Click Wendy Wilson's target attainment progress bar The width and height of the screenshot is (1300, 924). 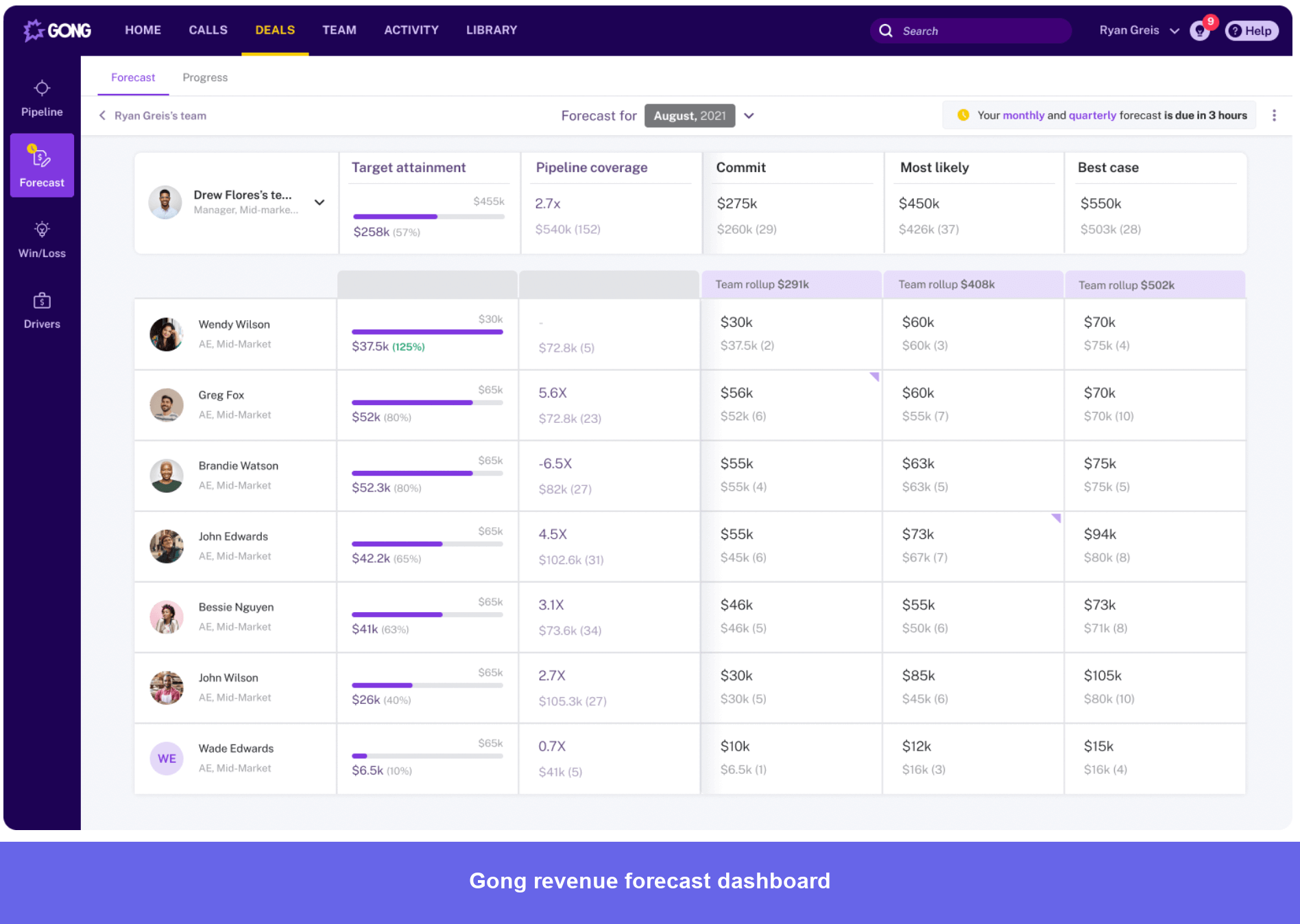(425, 331)
